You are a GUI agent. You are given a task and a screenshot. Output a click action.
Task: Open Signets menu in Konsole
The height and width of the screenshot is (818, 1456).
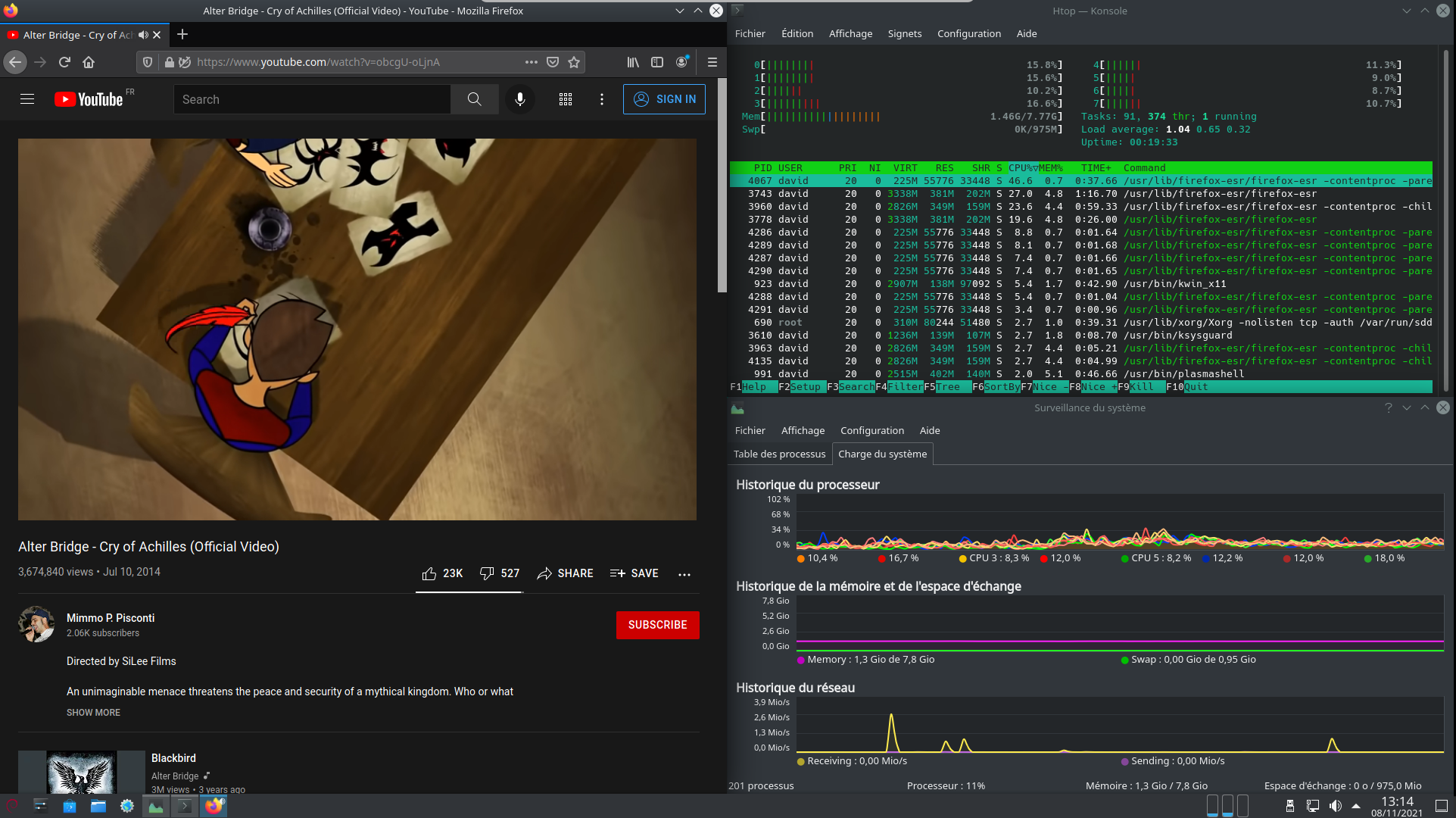coord(904,33)
